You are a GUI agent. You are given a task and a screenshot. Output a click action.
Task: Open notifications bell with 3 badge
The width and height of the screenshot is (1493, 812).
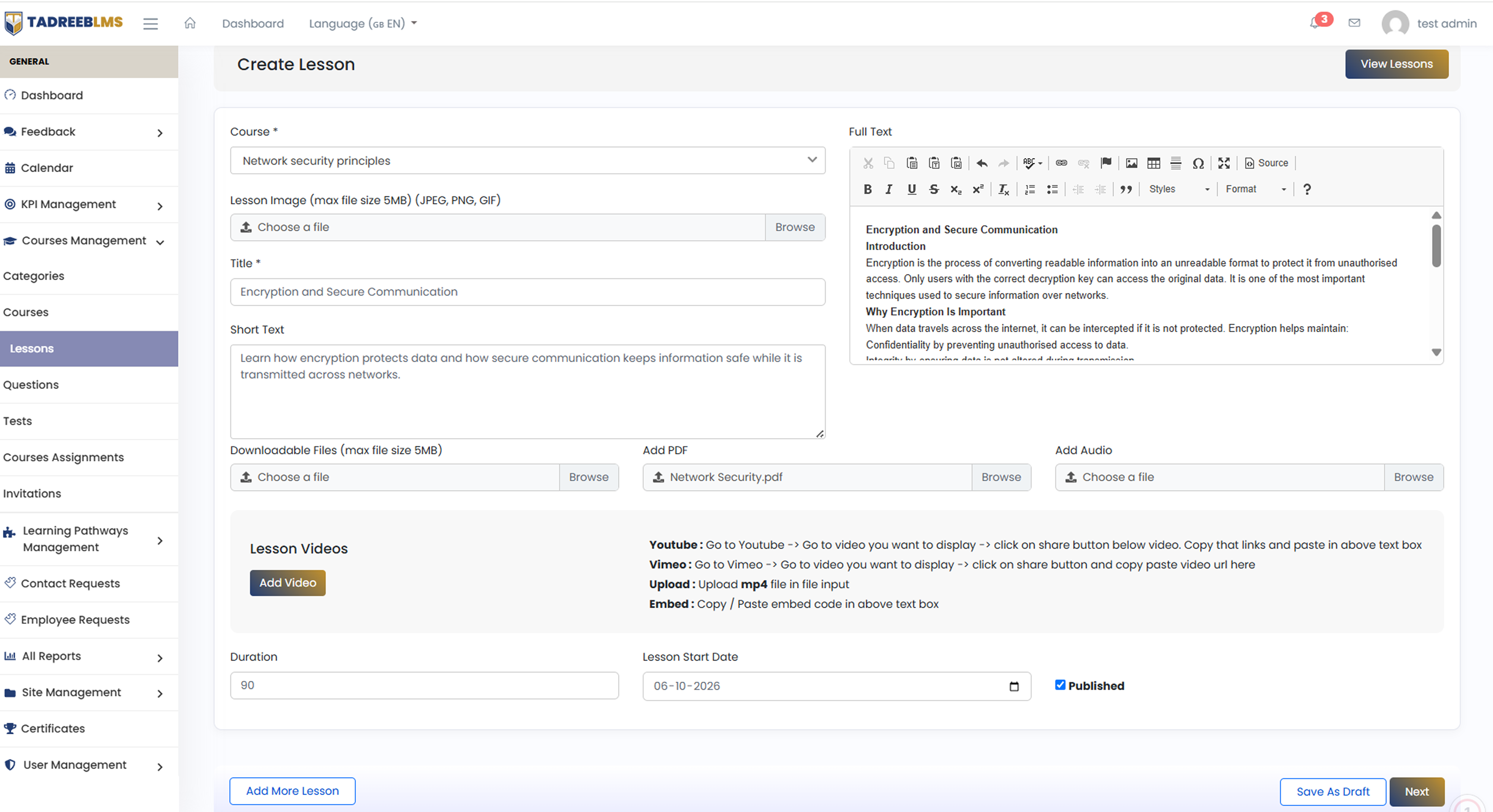pyautogui.click(x=1315, y=23)
